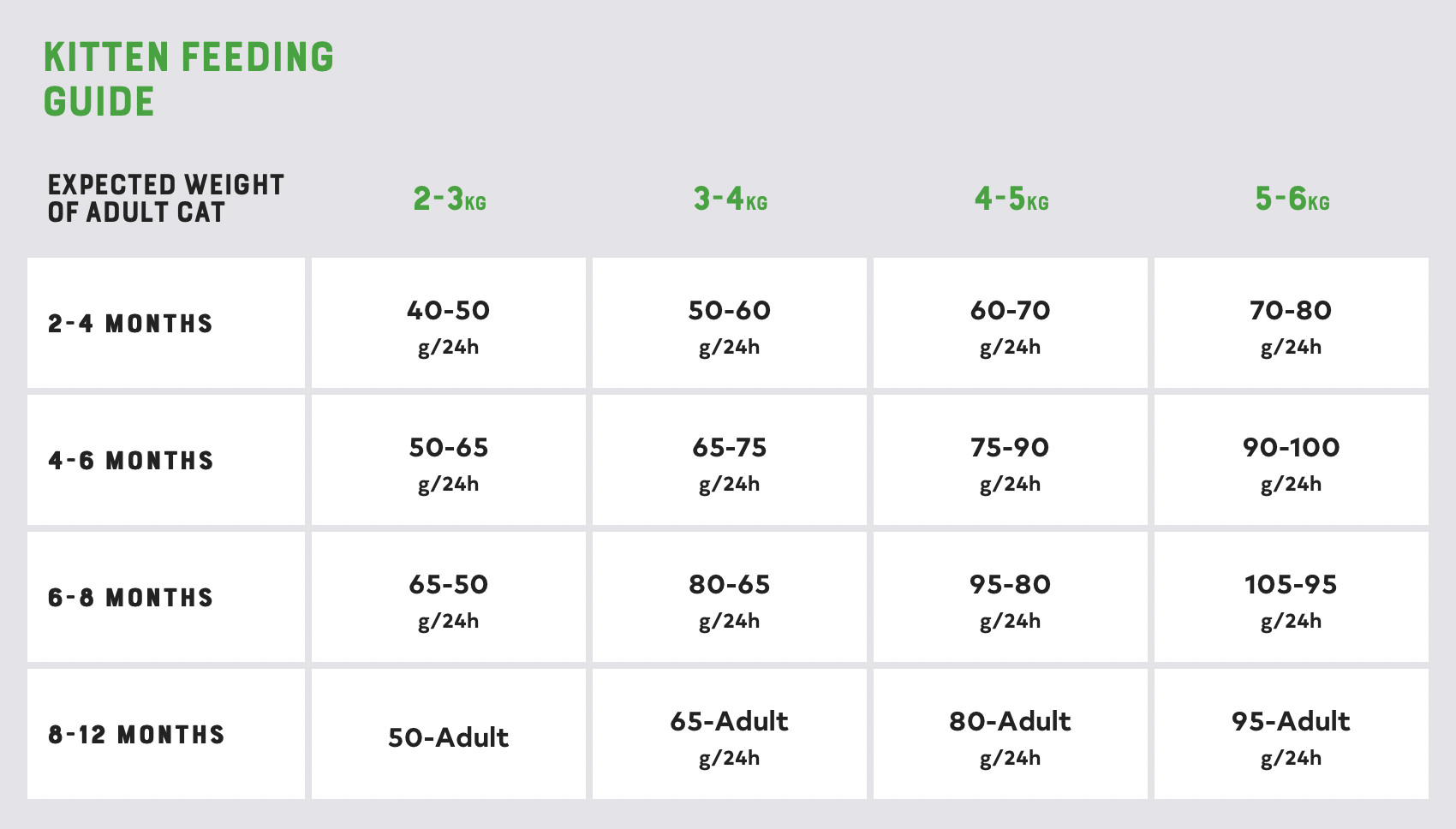This screenshot has height=829, width=1456.
Task: Select the 40-50 g/24h cell
Action: (449, 323)
